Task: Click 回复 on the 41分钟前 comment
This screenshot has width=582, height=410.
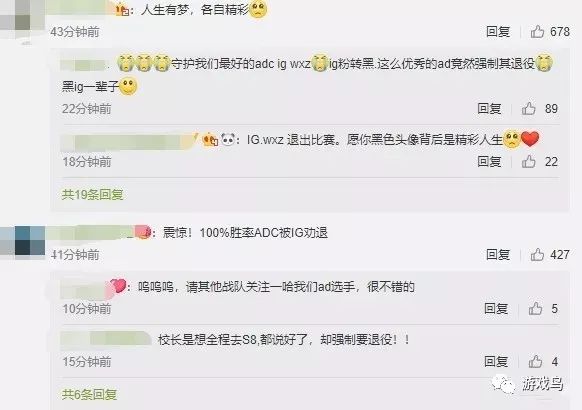Action: tap(498, 255)
